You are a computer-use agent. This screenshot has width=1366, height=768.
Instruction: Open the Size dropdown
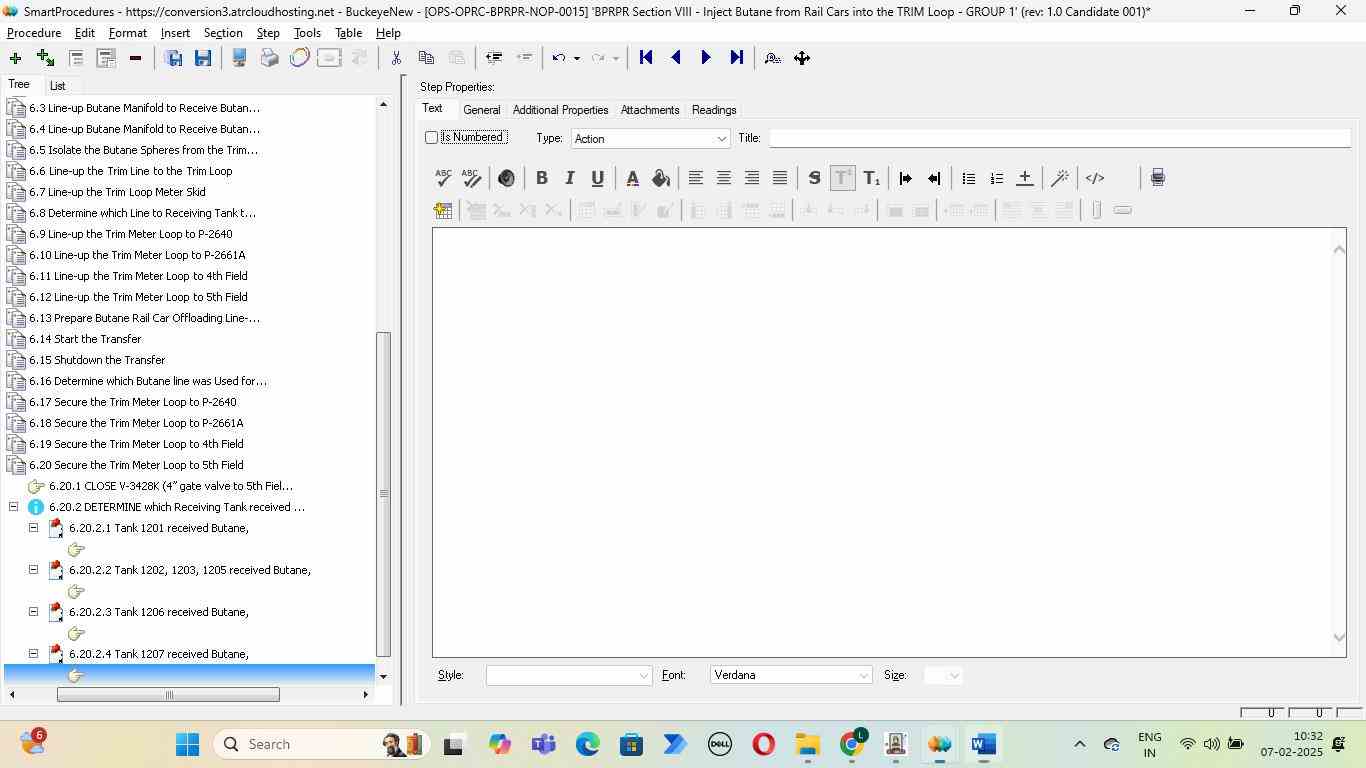click(943, 676)
